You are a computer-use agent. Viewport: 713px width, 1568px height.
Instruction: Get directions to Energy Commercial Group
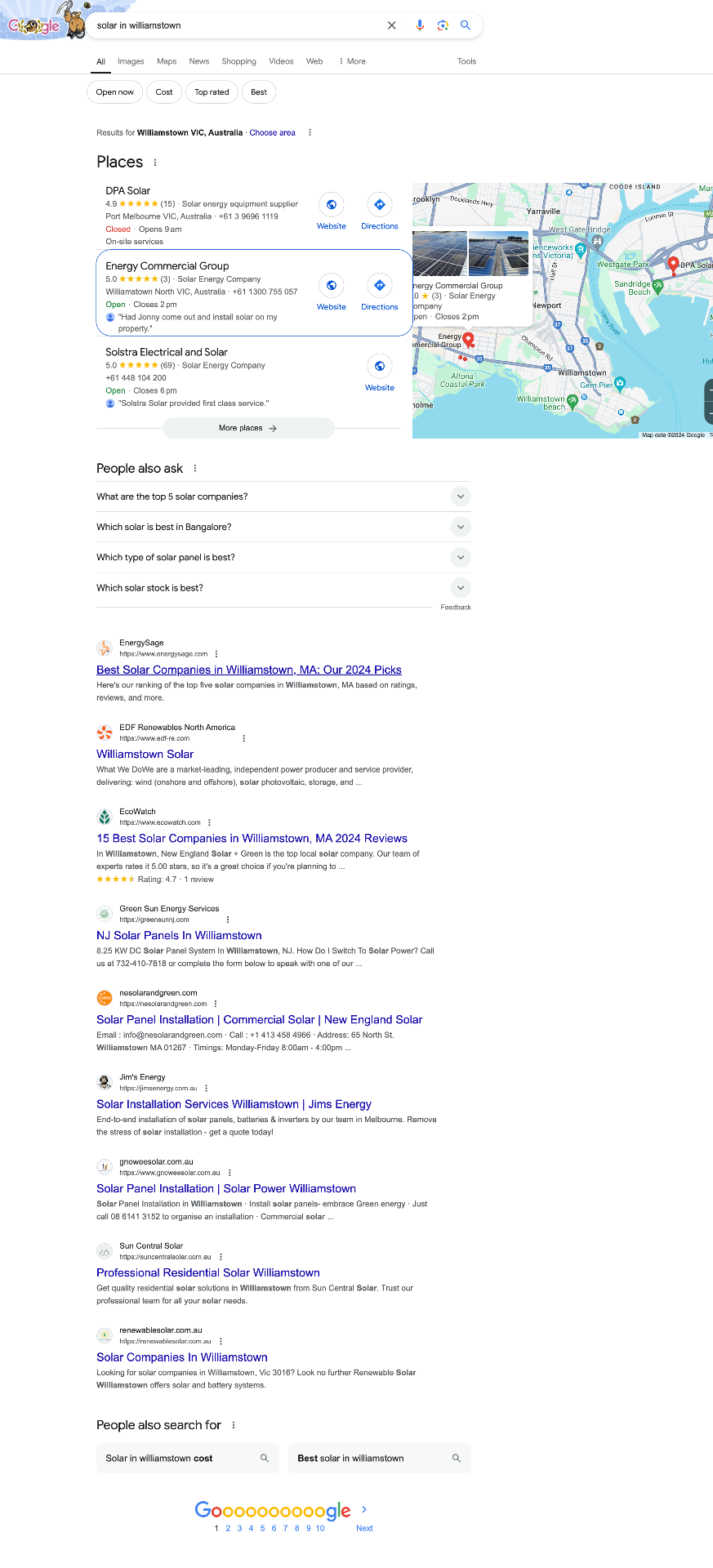380,286
